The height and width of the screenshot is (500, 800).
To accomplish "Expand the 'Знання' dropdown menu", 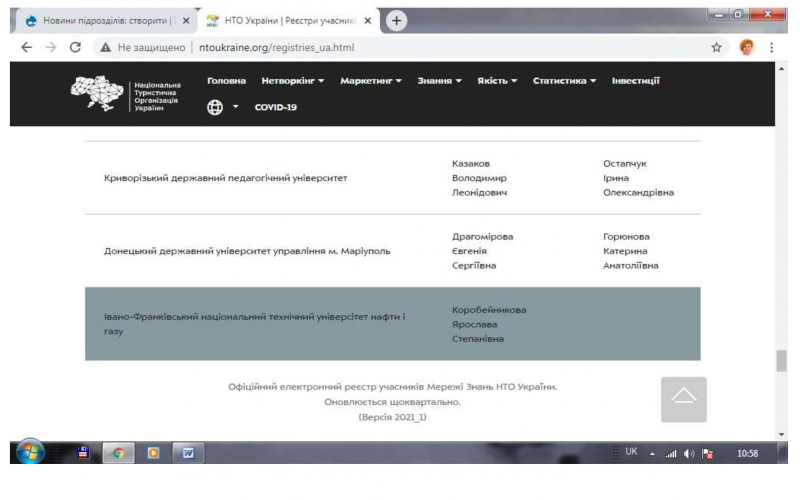I will coord(439,81).
